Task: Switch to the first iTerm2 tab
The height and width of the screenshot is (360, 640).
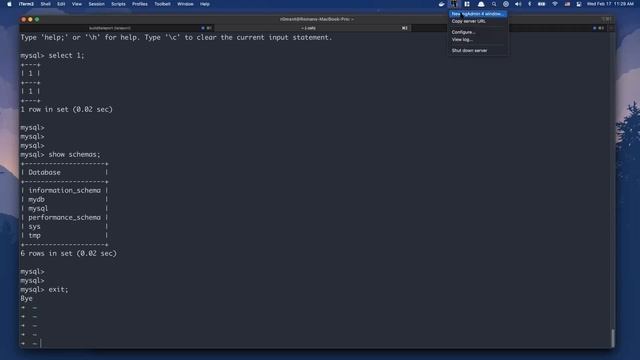Action: pyautogui.click(x=116, y=28)
